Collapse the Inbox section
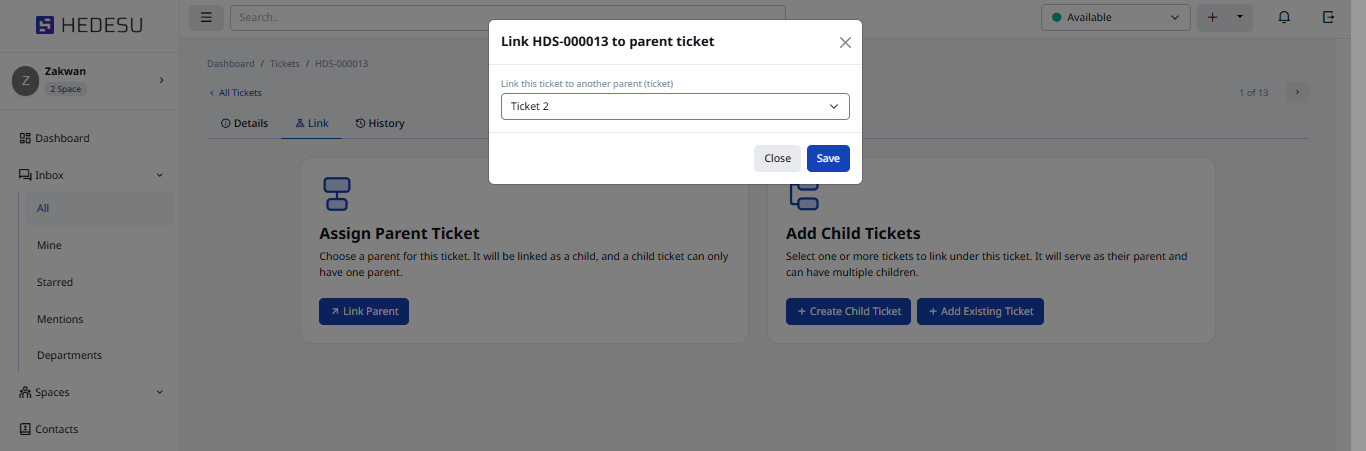Screen dimensions: 1366x451 coord(159,175)
